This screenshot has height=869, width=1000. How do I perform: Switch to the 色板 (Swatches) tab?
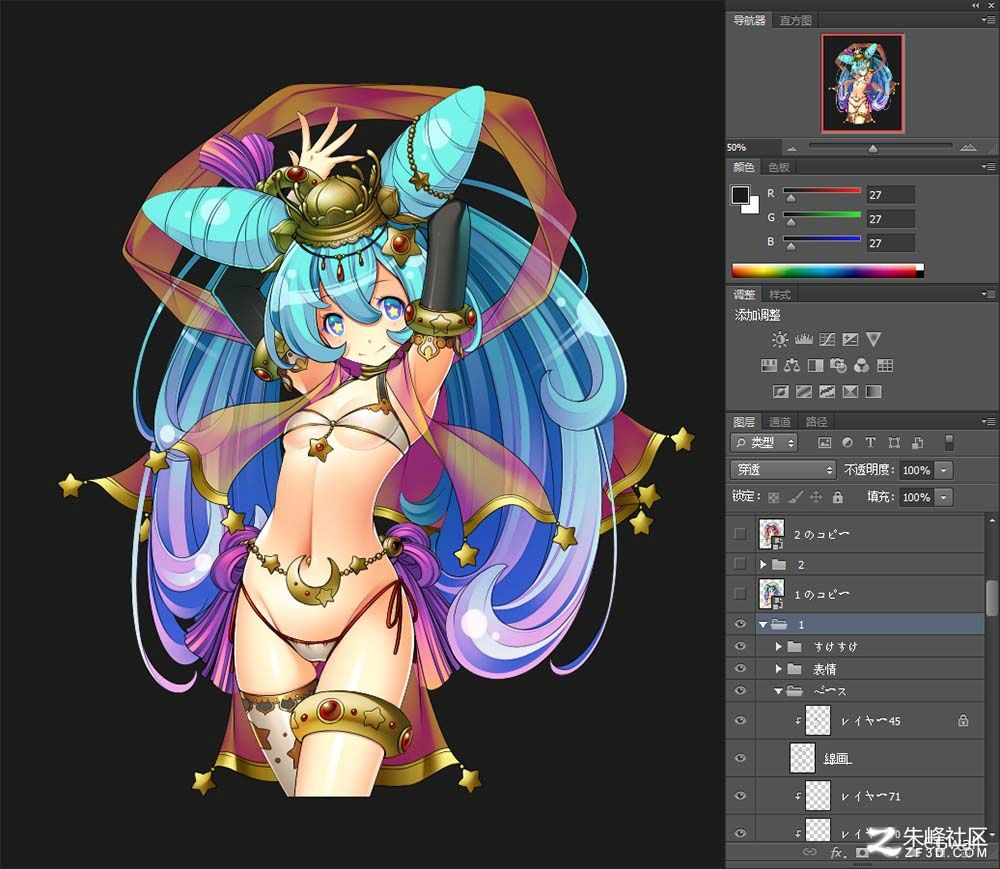(x=779, y=167)
